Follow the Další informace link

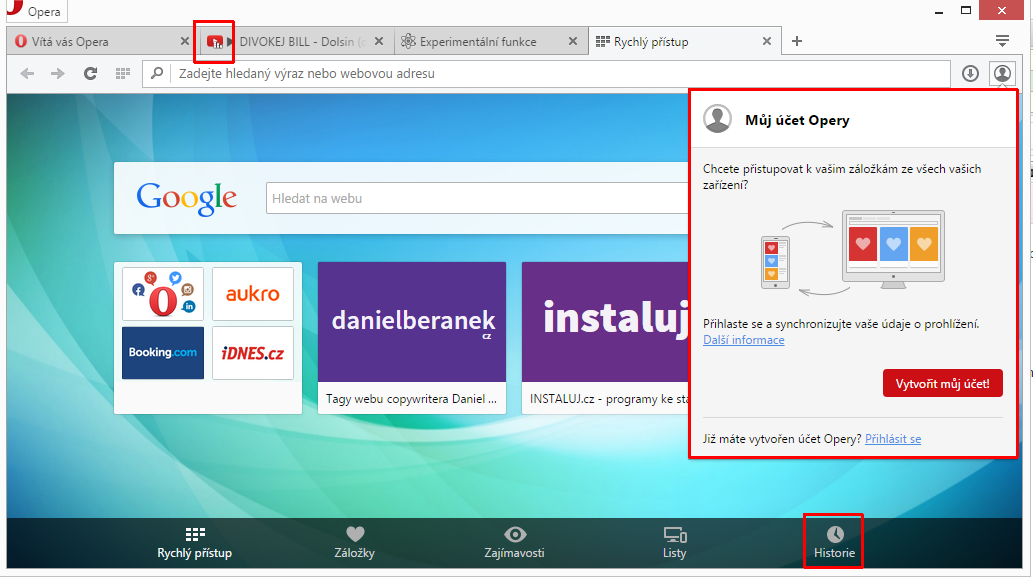pos(744,340)
